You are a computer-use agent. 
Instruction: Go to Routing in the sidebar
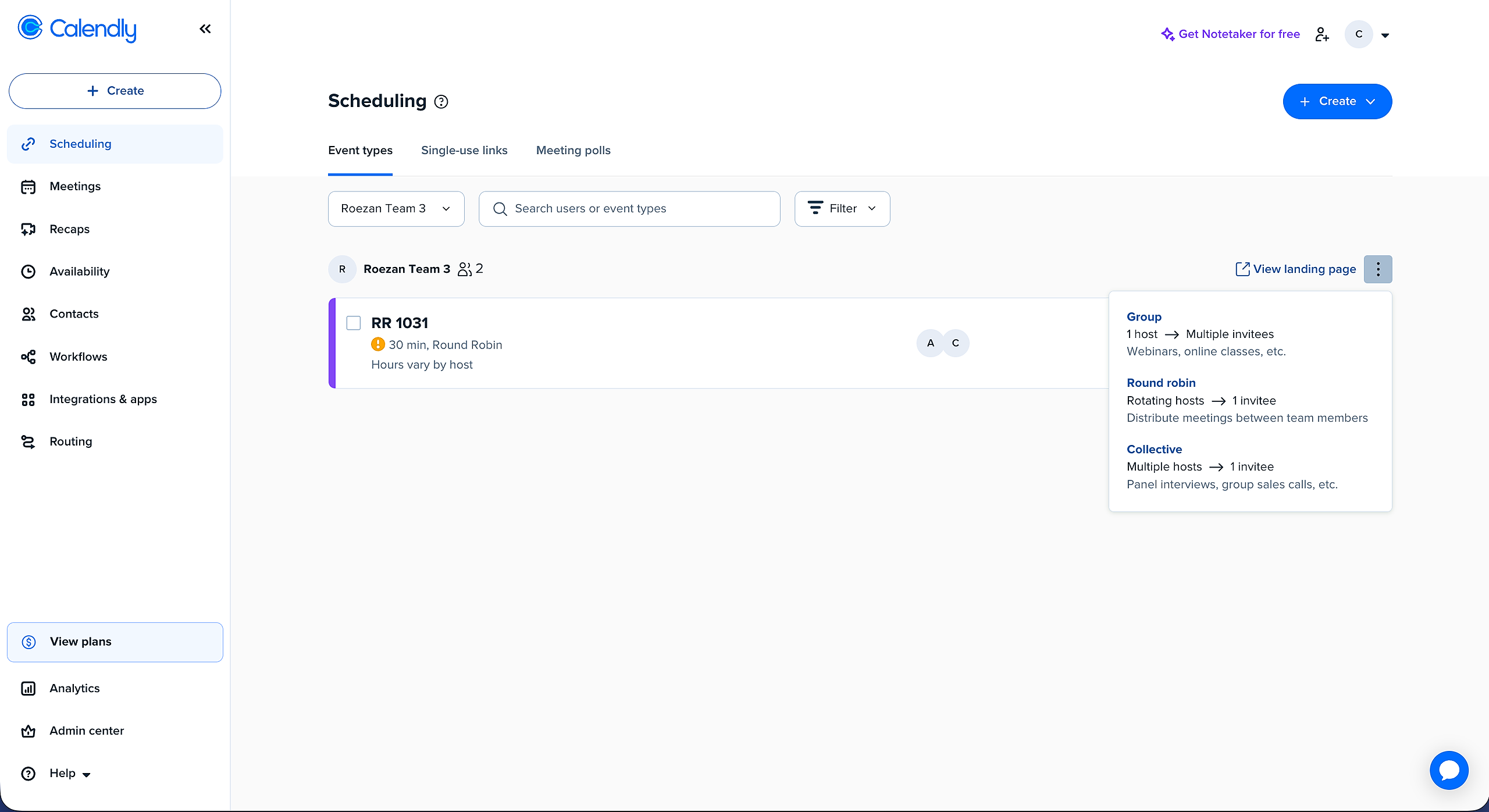click(70, 441)
